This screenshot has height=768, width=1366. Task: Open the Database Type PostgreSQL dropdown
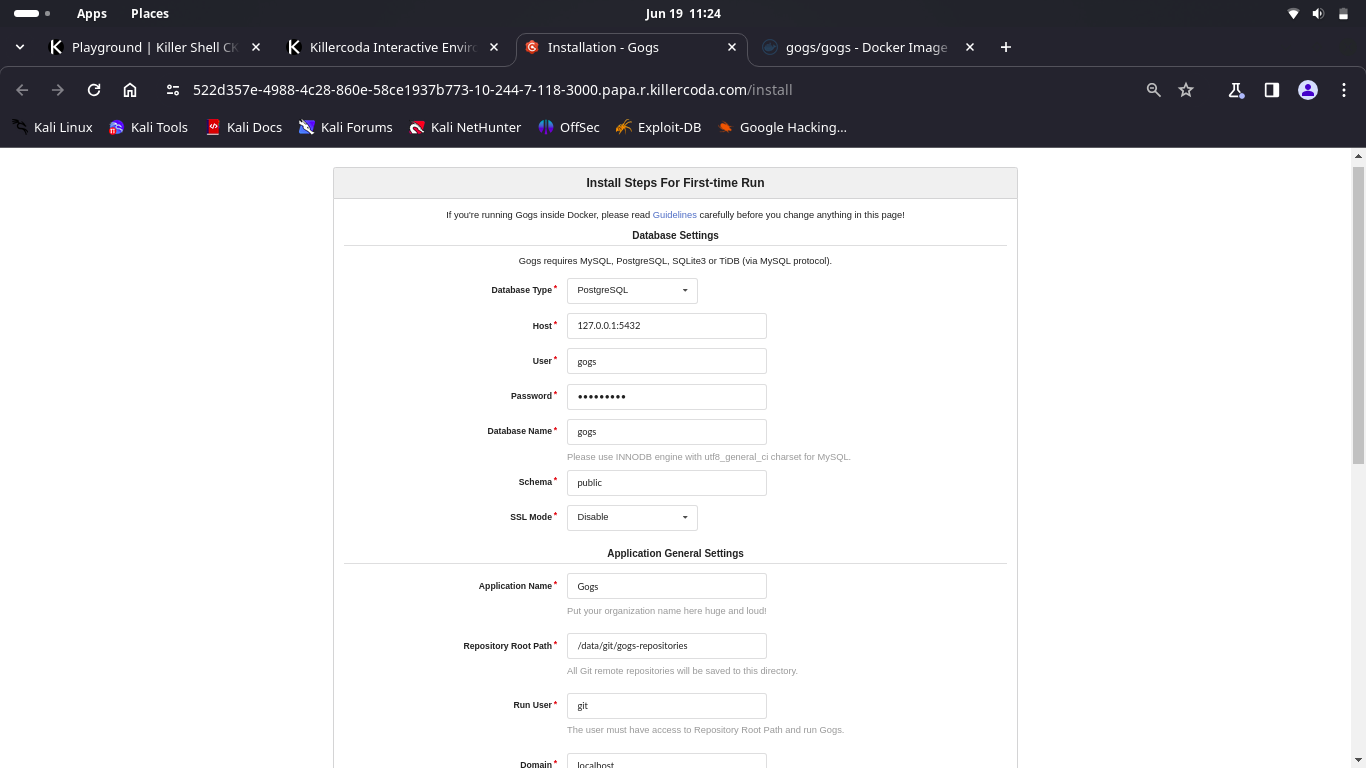point(632,290)
